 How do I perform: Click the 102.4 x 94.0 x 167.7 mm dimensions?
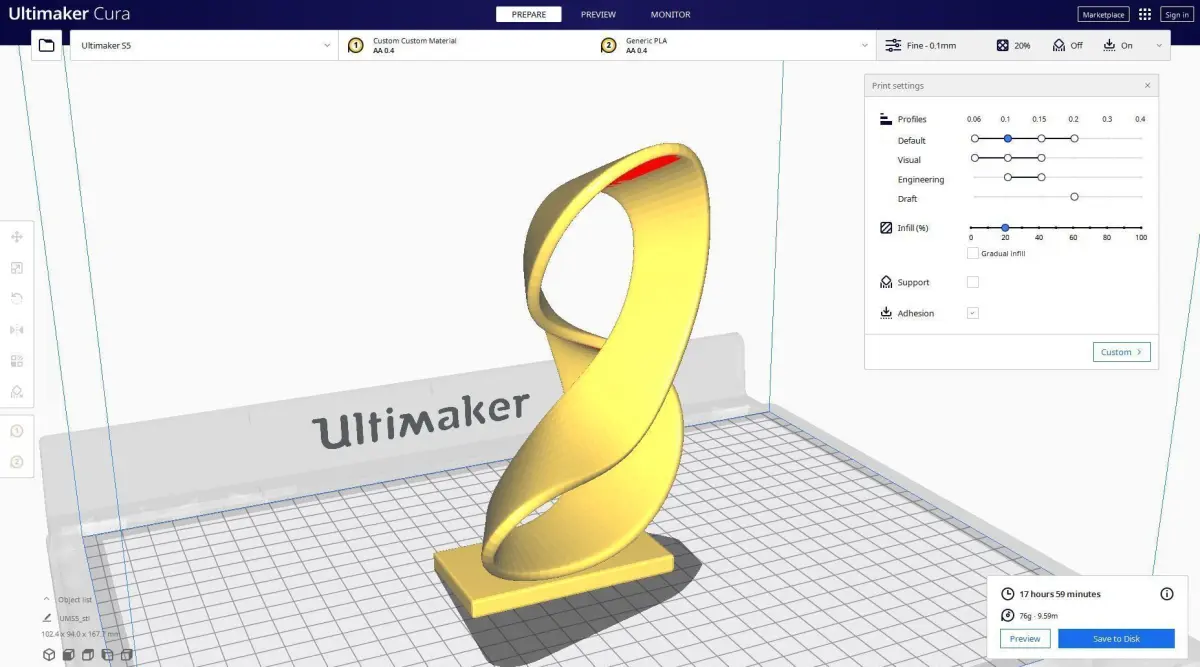(x=80, y=634)
